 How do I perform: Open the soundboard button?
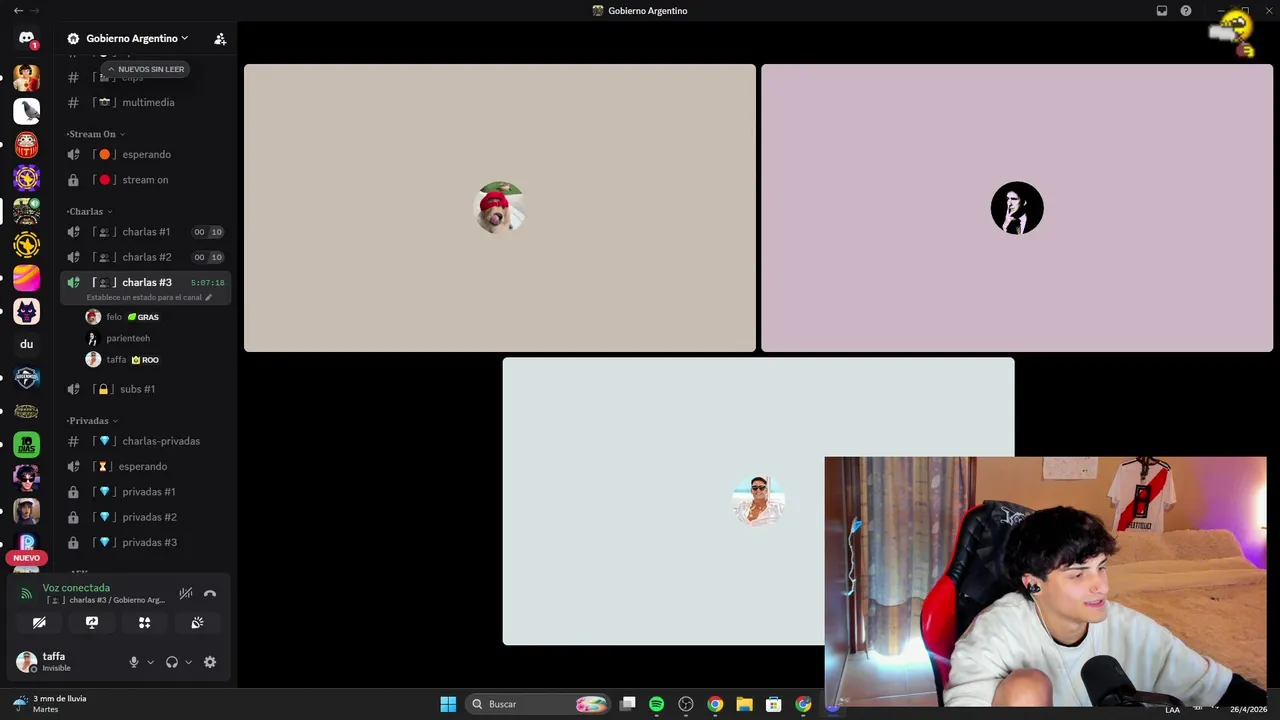pos(197,622)
